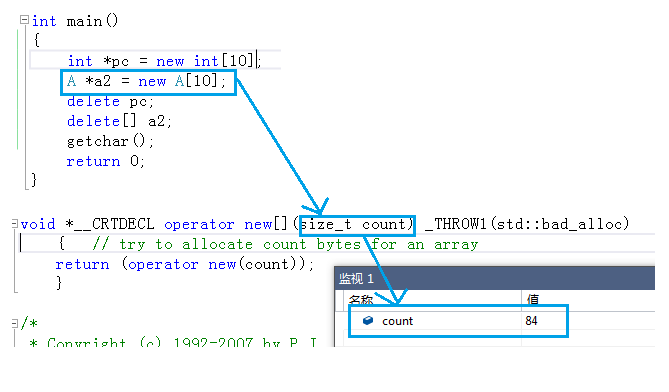Click the 'delete[] a2;' line
Screen dimensions: 669x392
[x=119, y=121]
